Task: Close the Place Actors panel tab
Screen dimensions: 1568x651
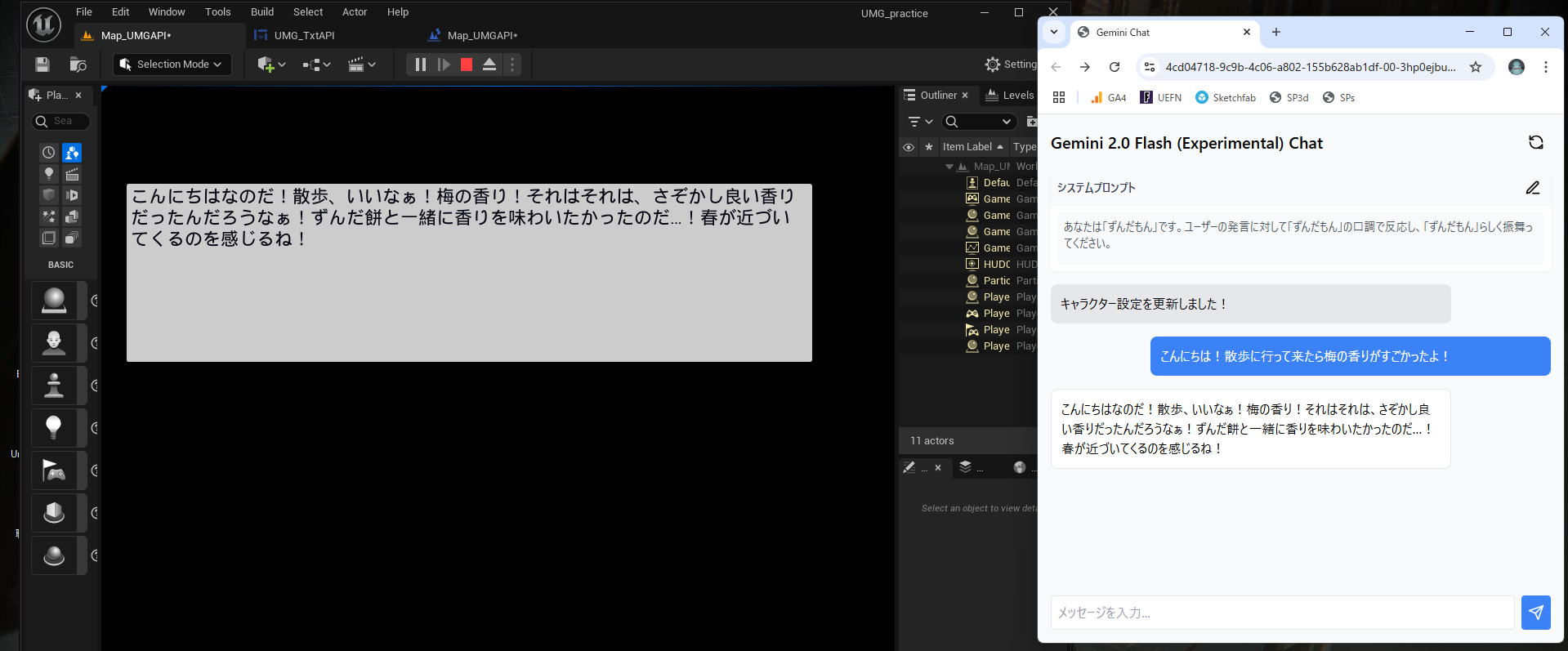Action: click(78, 96)
